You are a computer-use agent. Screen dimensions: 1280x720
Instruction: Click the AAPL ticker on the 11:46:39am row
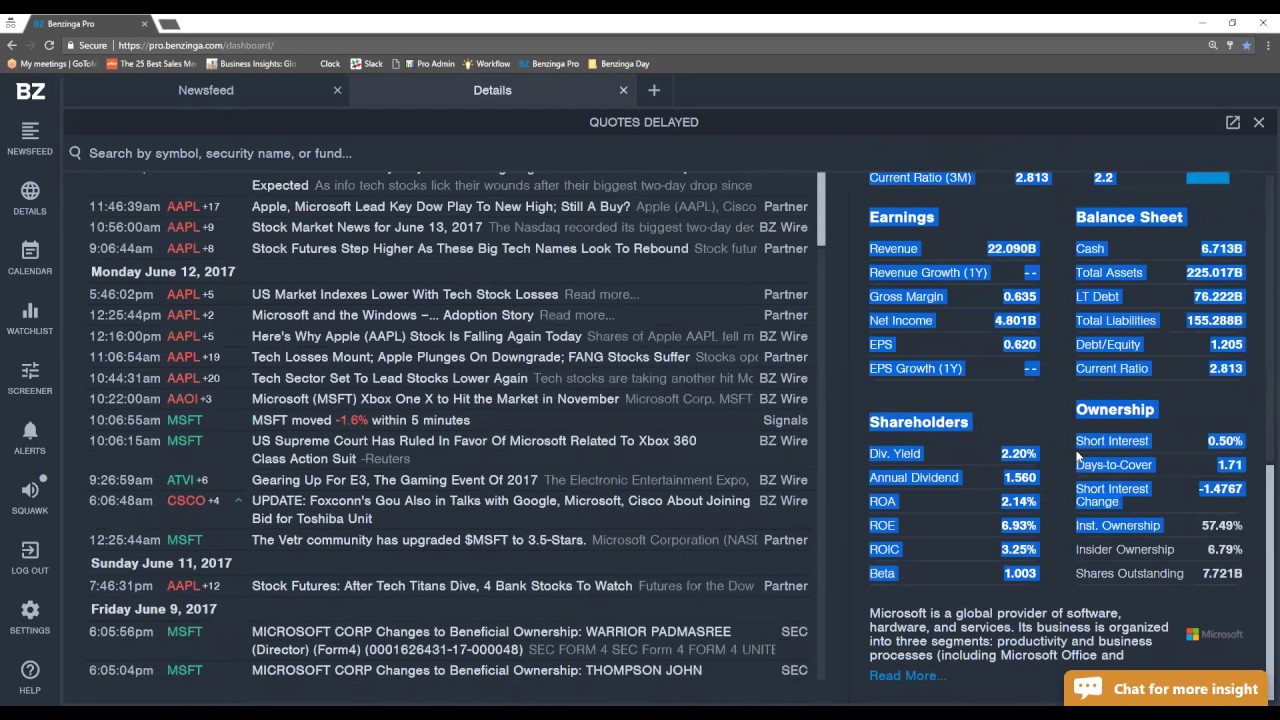(183, 207)
